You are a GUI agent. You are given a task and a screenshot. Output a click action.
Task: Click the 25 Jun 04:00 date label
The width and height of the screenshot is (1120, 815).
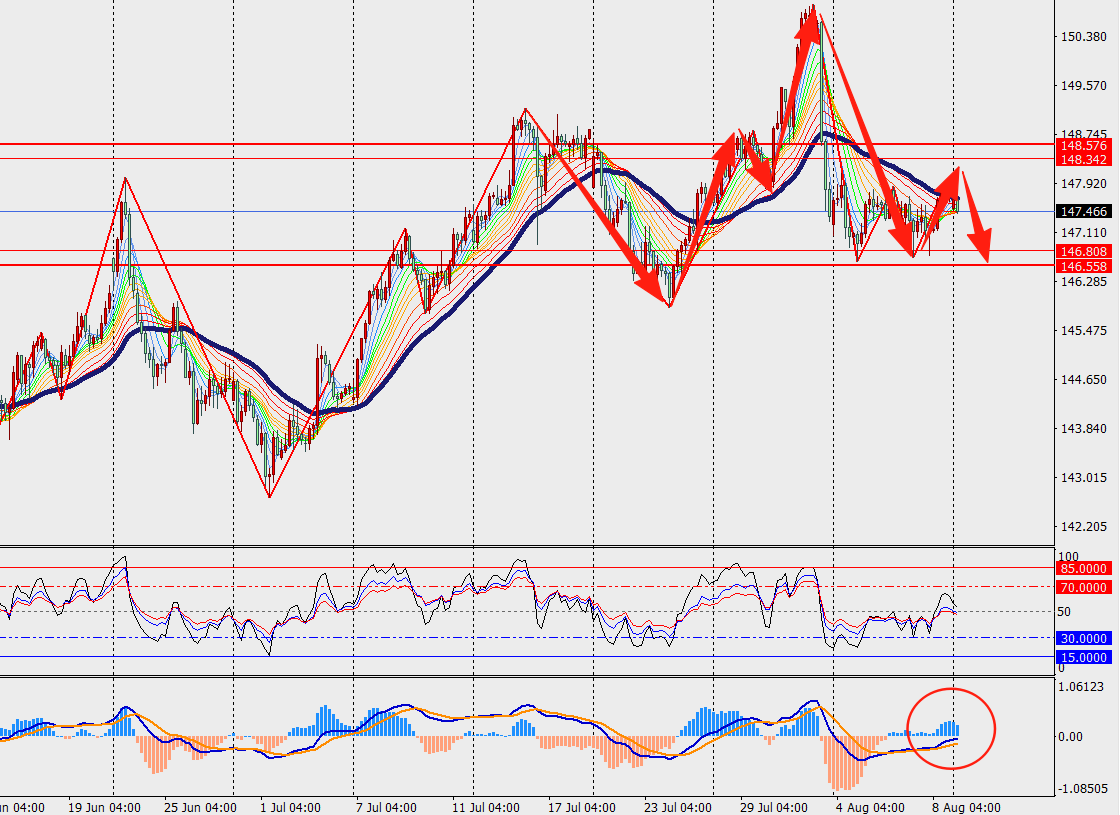pyautogui.click(x=200, y=808)
